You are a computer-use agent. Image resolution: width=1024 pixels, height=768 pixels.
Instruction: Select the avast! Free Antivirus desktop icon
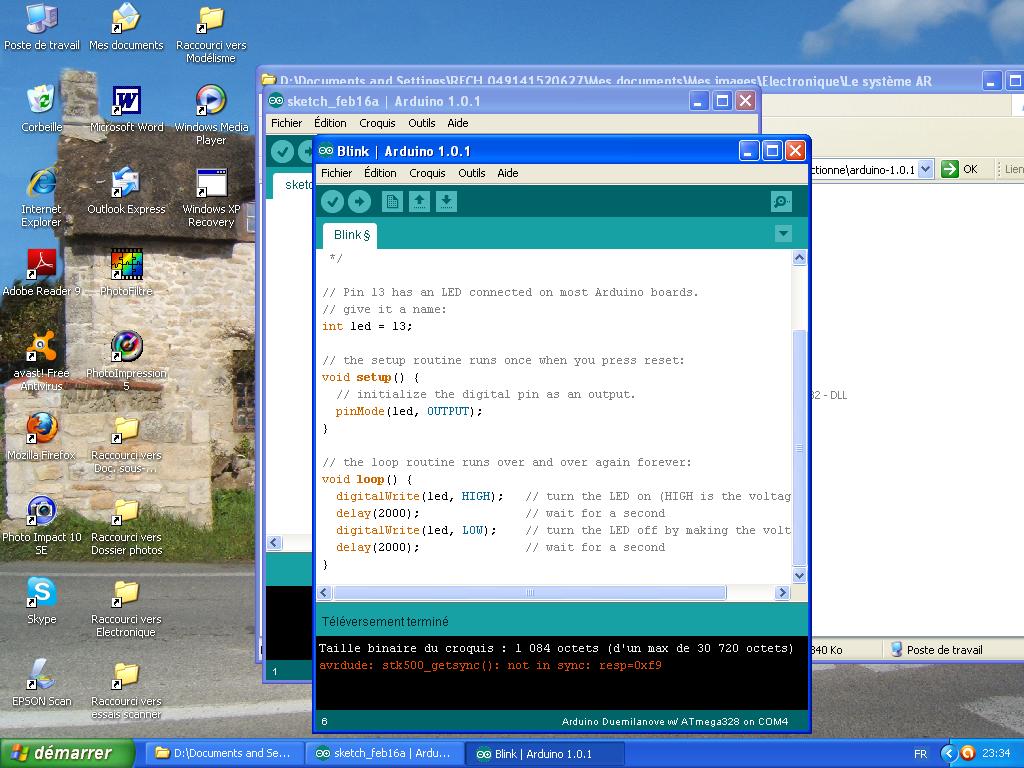[41, 346]
